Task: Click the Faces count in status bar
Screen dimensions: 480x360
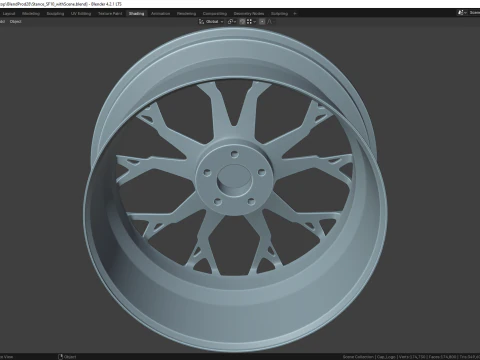Action: coord(443,357)
